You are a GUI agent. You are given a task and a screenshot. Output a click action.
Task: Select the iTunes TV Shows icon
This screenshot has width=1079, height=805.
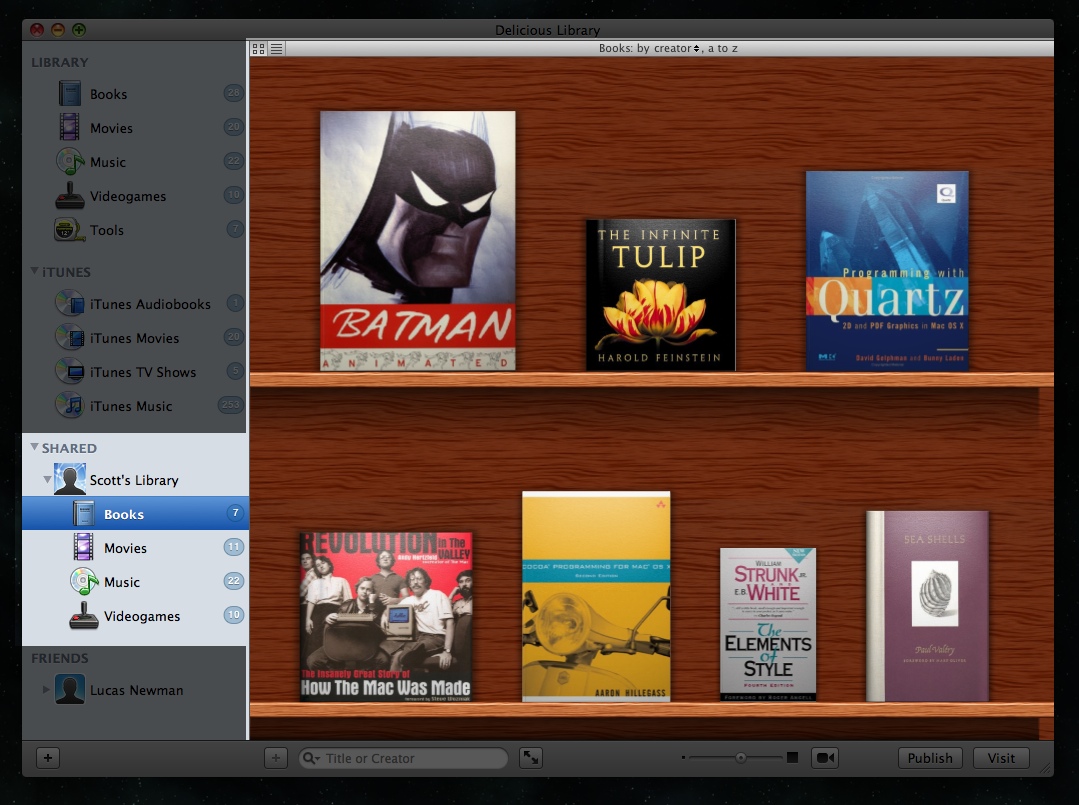[x=70, y=372]
